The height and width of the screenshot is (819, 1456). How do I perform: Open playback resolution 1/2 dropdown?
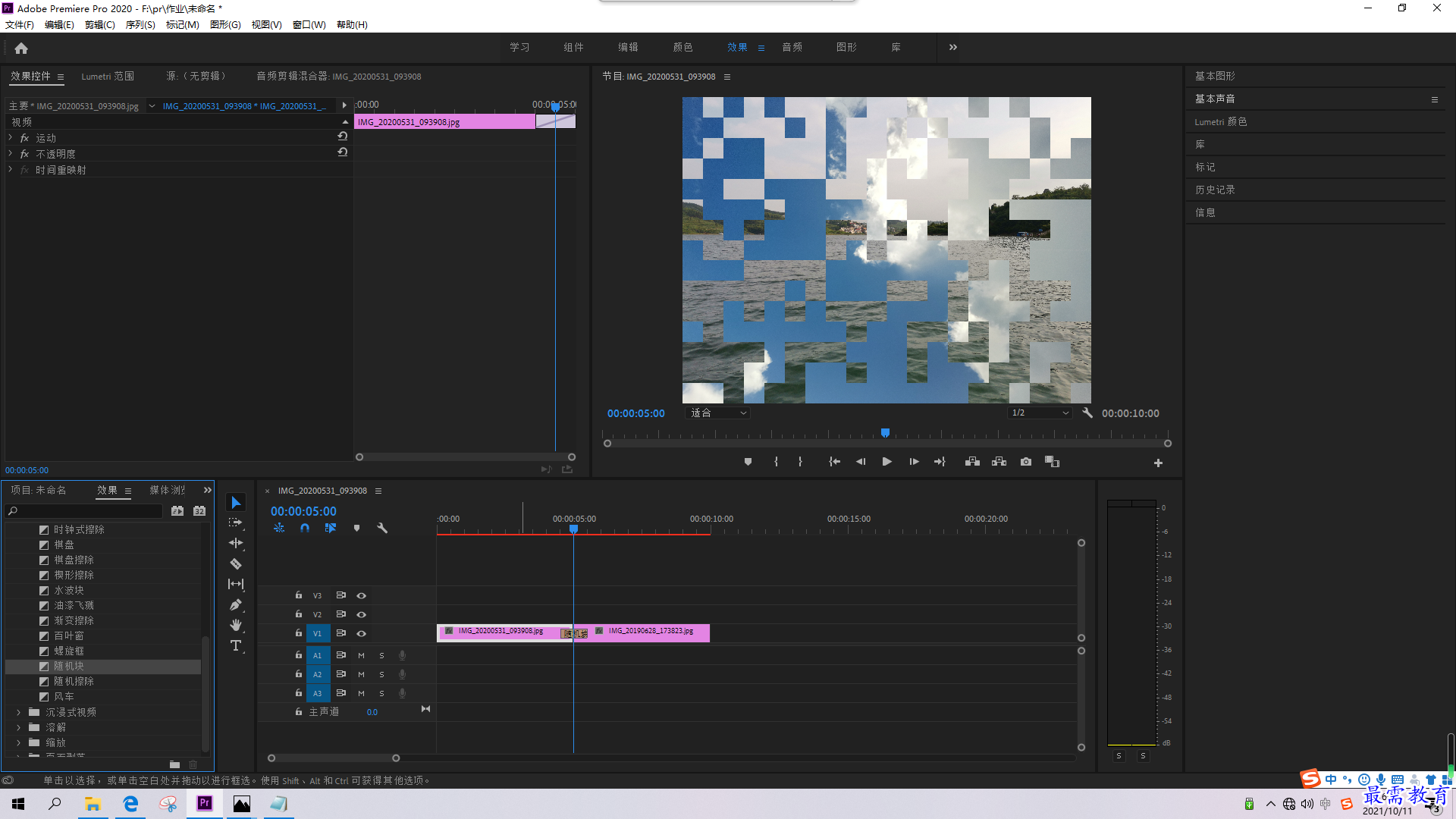coord(1040,413)
